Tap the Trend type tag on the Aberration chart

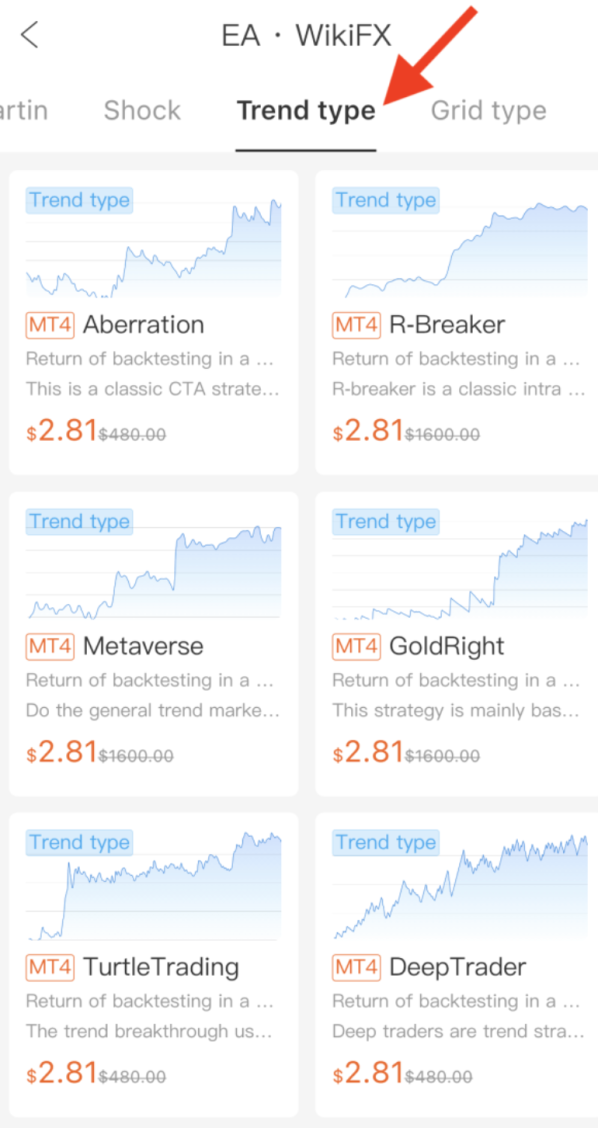tap(80, 200)
